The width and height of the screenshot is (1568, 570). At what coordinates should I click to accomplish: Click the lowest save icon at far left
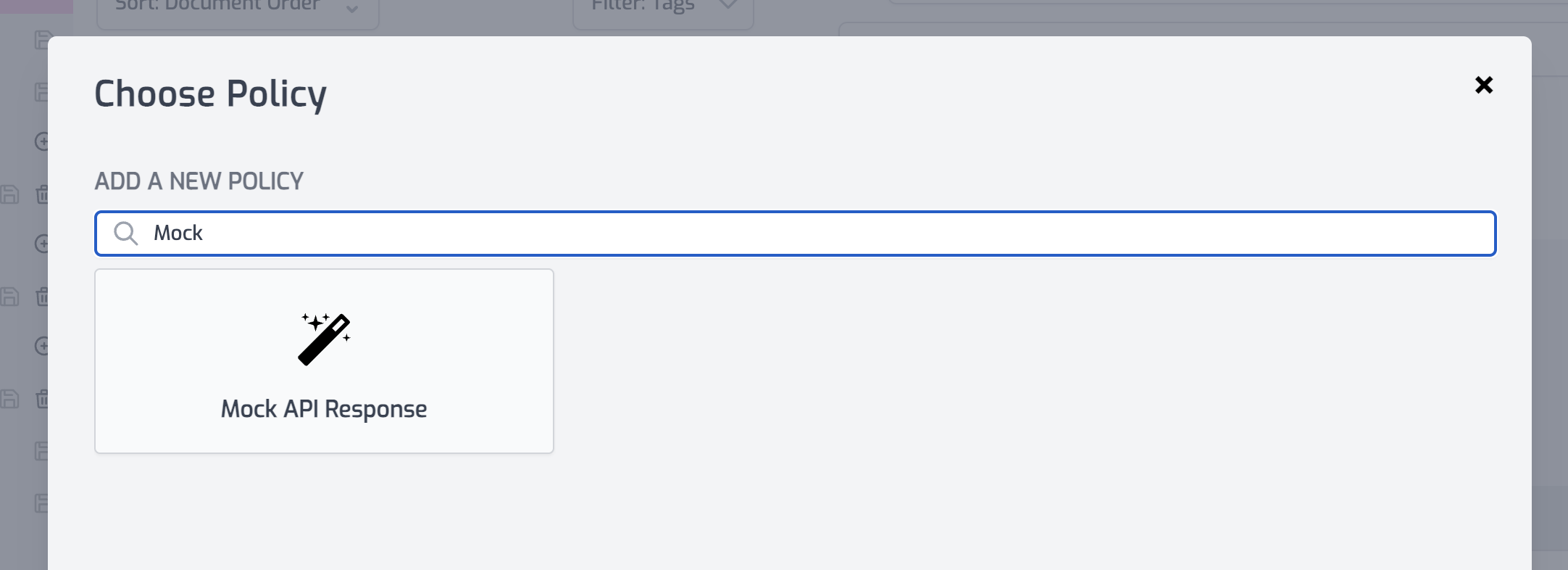pos(9,399)
